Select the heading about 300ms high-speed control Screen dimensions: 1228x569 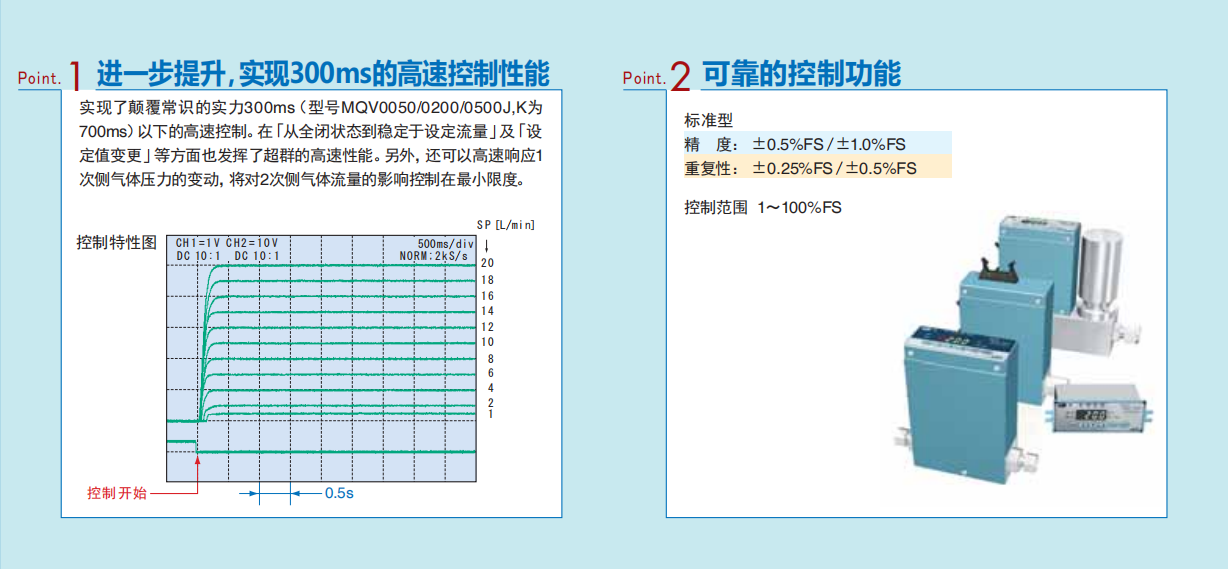322,73
